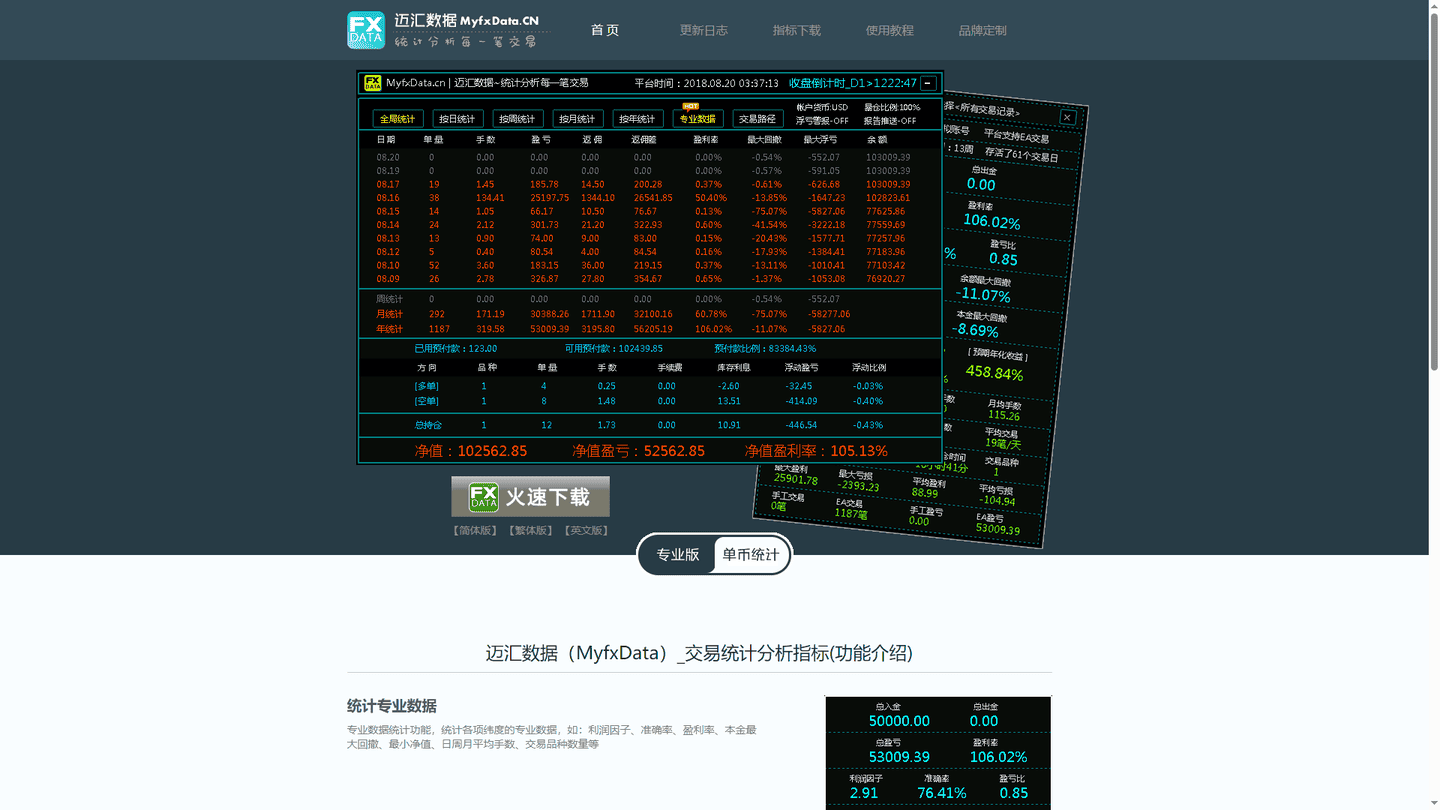Open the 使用教程 navigation item
The width and height of the screenshot is (1440, 810).
(x=890, y=30)
